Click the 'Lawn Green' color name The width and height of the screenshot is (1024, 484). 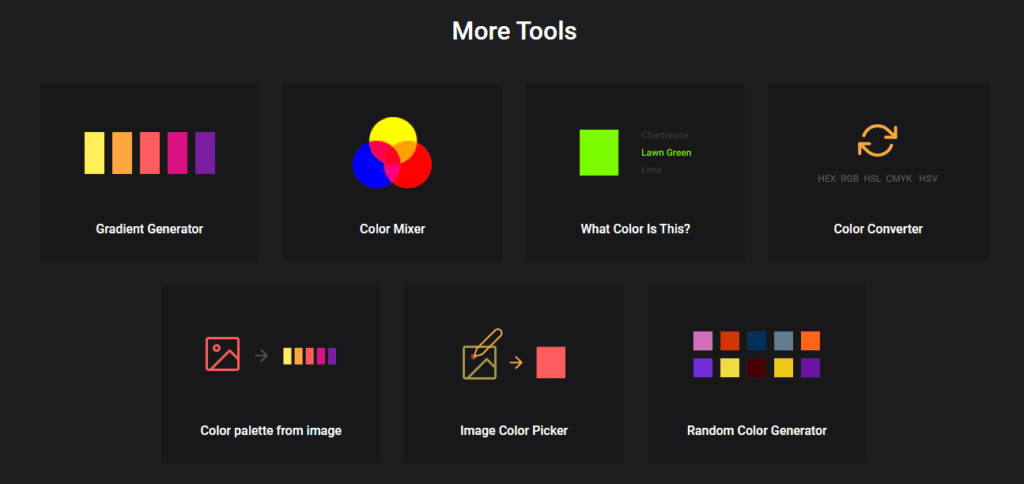(x=666, y=153)
